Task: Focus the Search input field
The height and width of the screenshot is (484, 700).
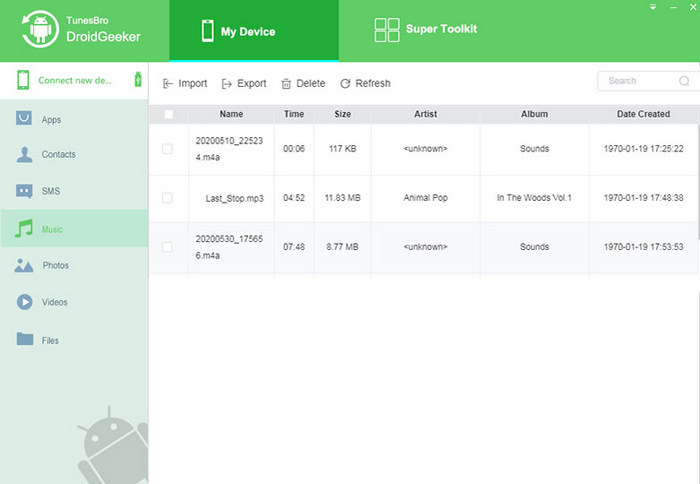Action: pyautogui.click(x=648, y=81)
